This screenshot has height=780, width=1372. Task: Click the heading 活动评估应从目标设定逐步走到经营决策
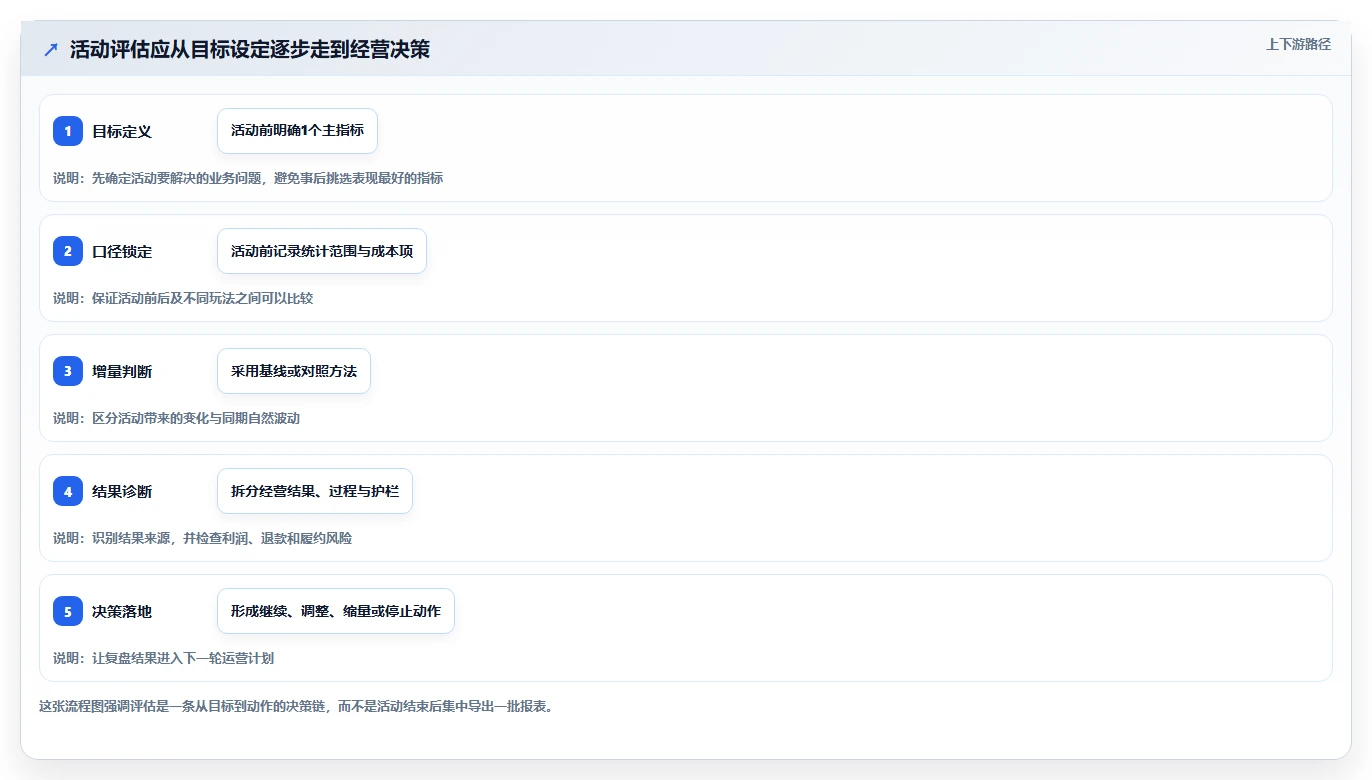pos(250,49)
